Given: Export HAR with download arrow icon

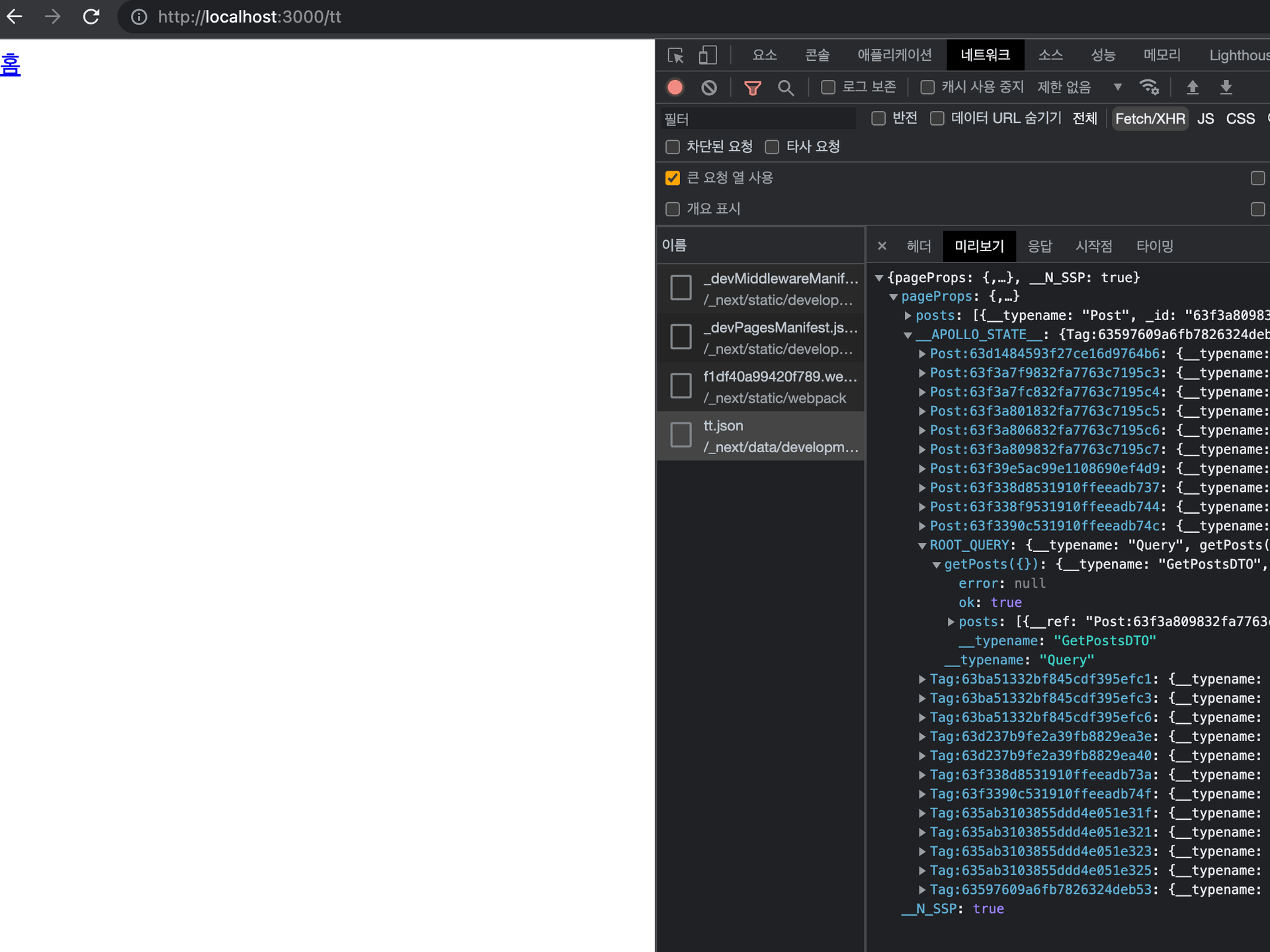Looking at the screenshot, I should pyautogui.click(x=1226, y=87).
